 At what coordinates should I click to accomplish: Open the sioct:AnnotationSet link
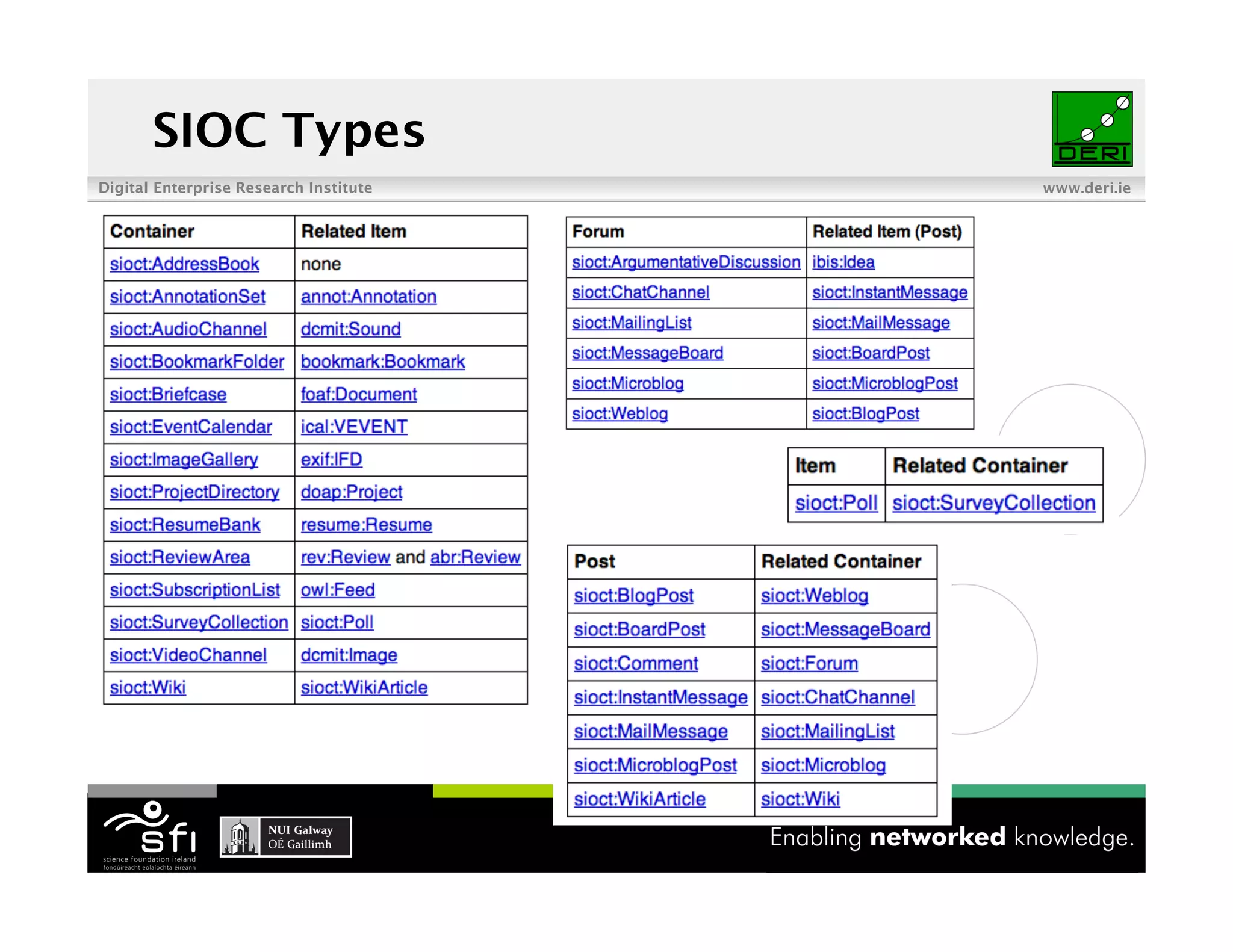tap(187, 297)
